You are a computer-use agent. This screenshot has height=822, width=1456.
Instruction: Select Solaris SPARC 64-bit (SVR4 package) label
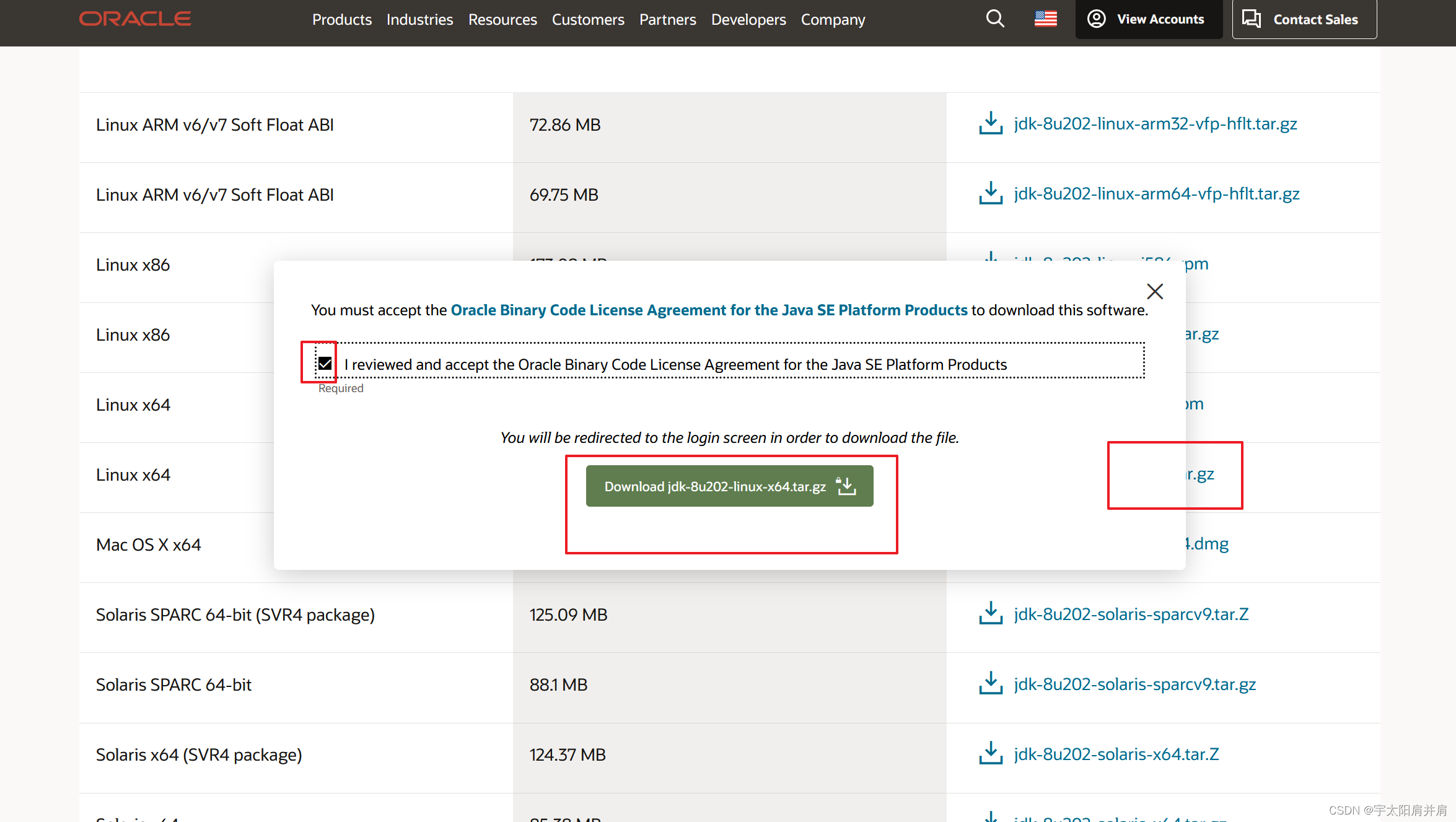point(235,615)
